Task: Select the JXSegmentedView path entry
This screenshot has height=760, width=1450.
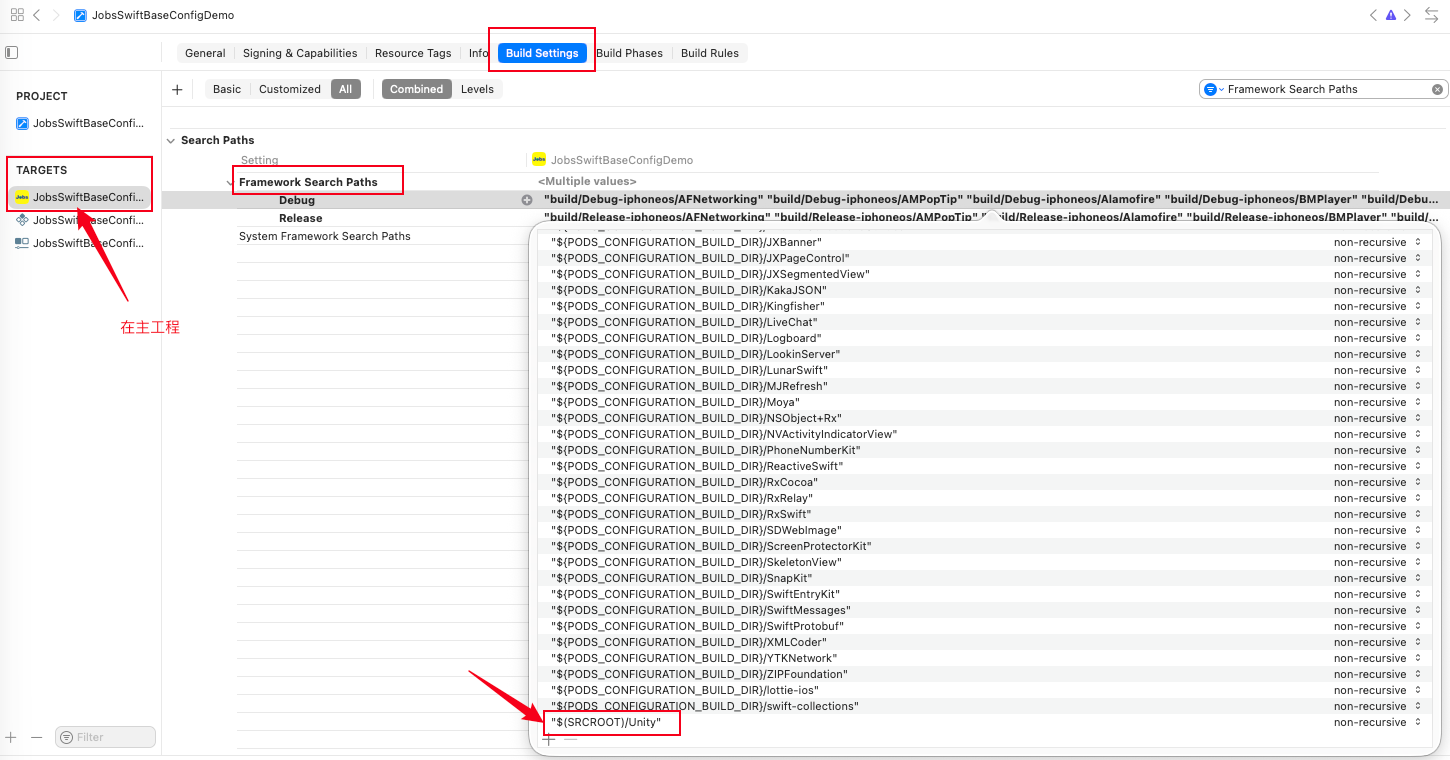Action: tap(710, 274)
